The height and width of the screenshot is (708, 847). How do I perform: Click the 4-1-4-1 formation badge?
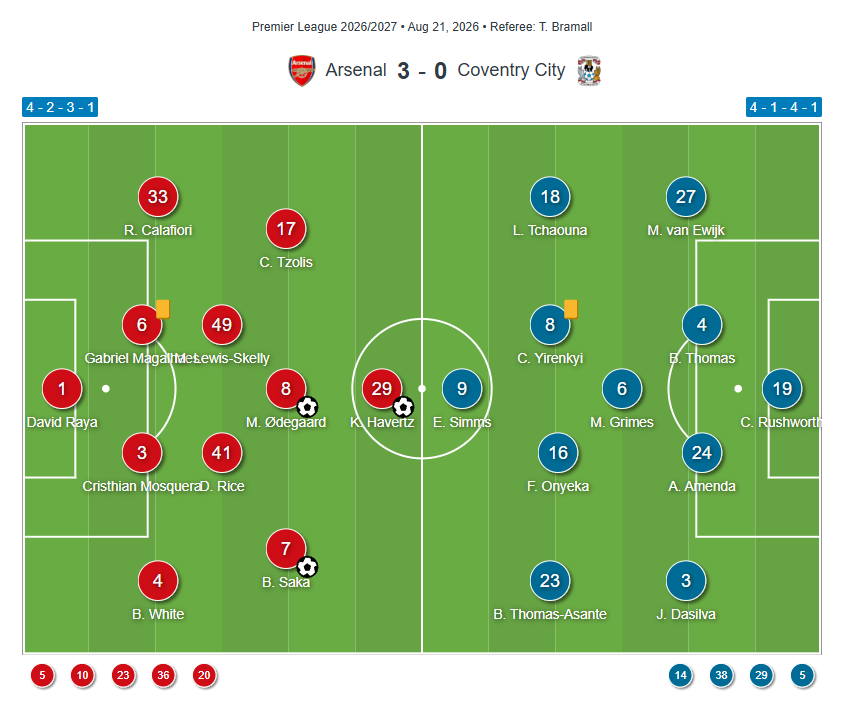pos(784,107)
